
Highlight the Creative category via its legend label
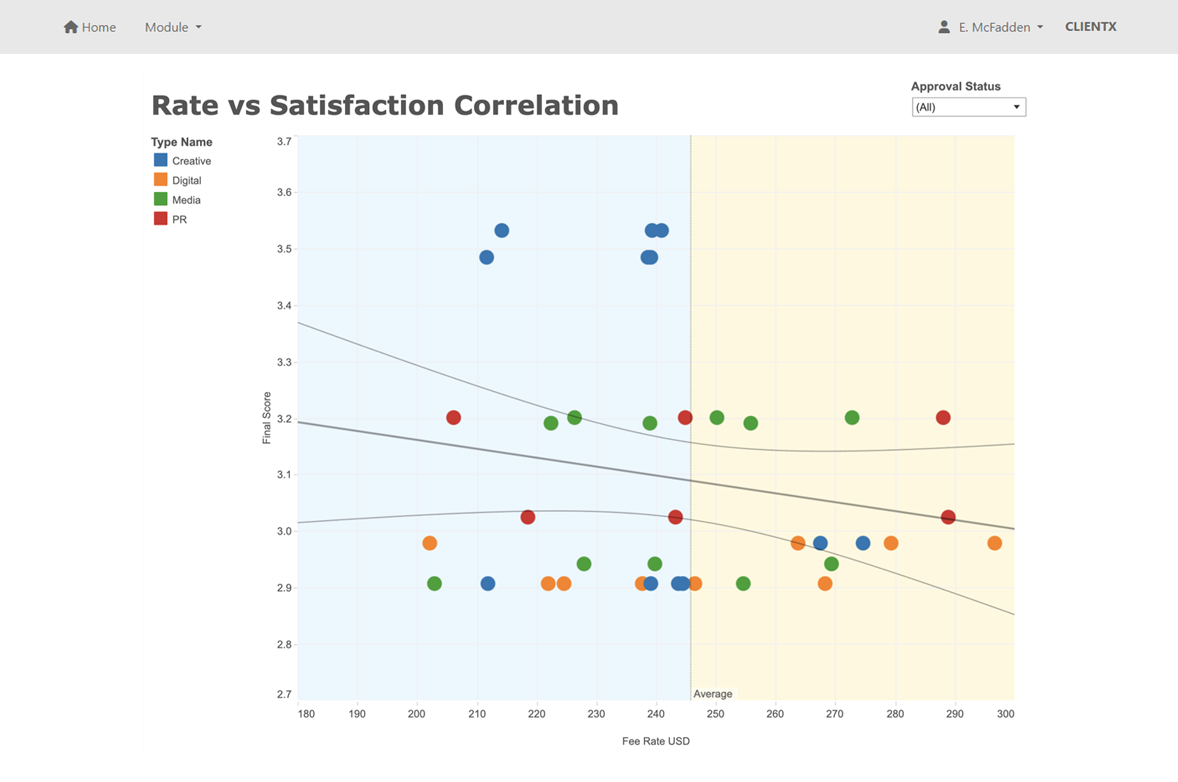(191, 160)
